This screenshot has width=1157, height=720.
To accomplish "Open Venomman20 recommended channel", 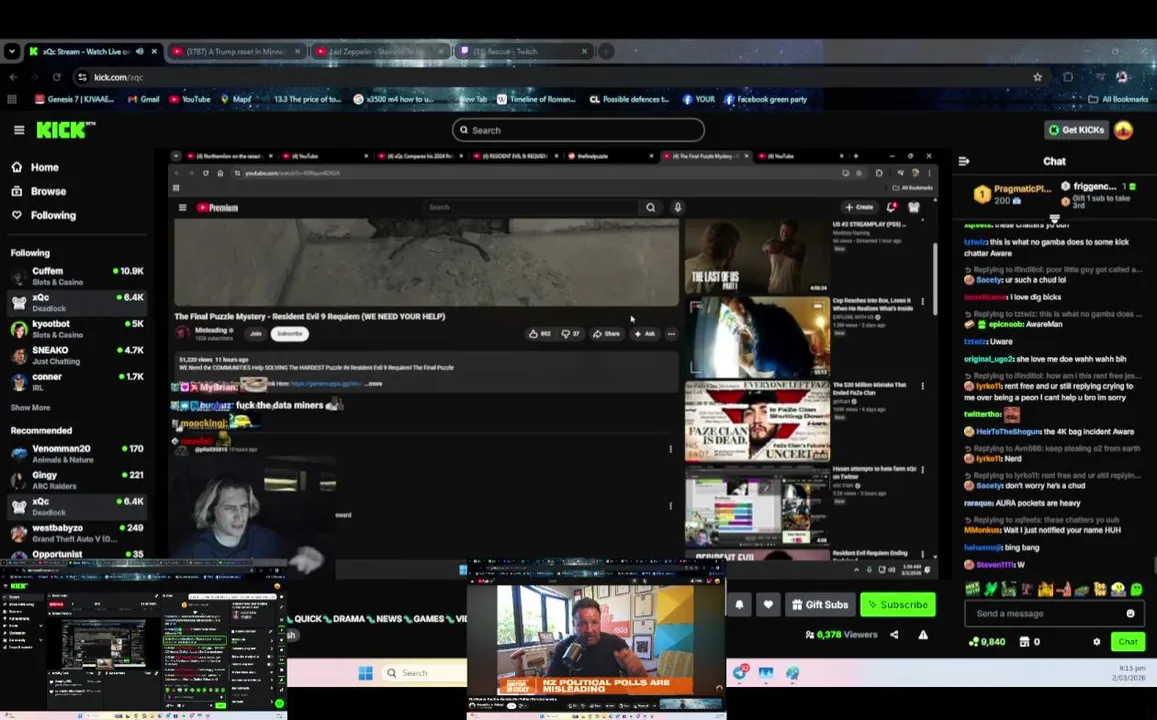I will click(x=77, y=454).
